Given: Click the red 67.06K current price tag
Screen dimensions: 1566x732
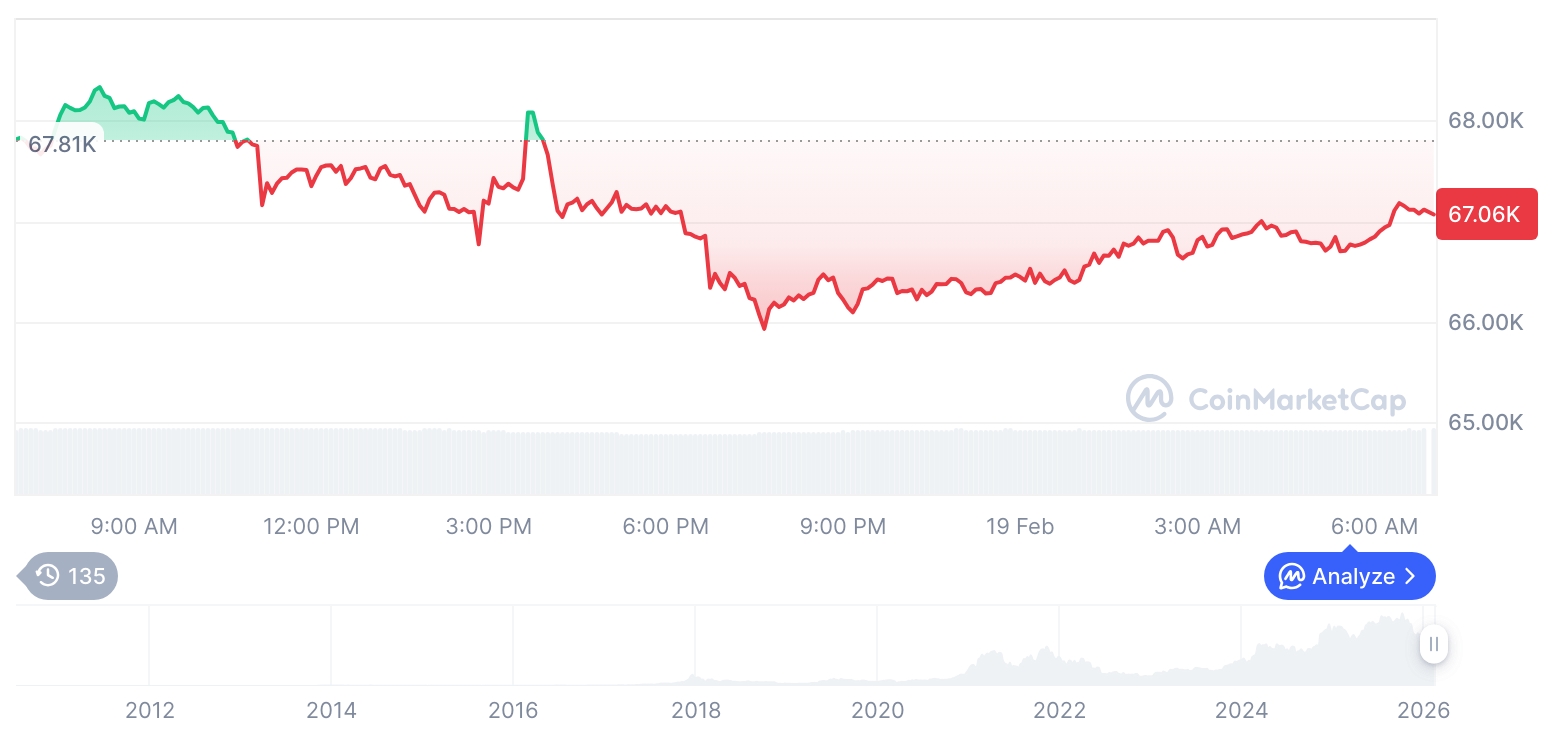Looking at the screenshot, I should 1484,213.
